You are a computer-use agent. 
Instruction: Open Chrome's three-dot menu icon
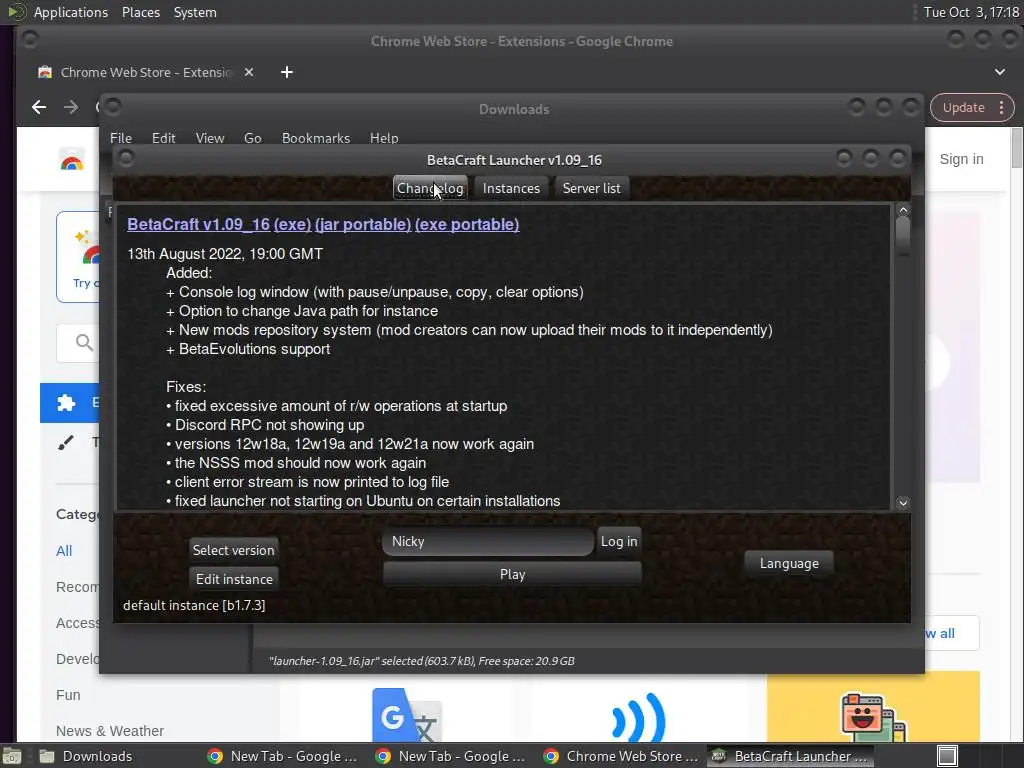point(1002,108)
